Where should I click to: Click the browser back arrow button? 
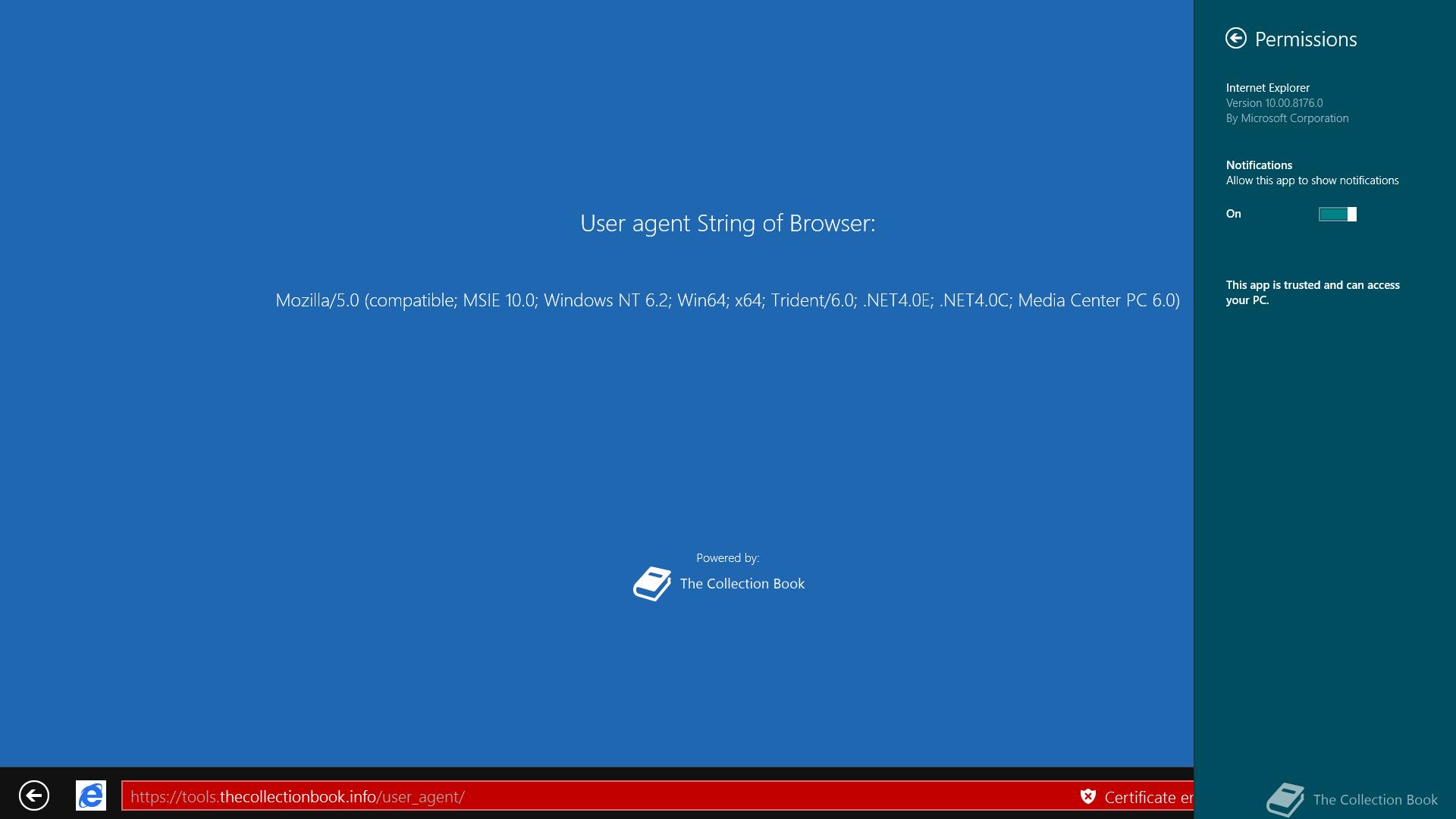(34, 795)
